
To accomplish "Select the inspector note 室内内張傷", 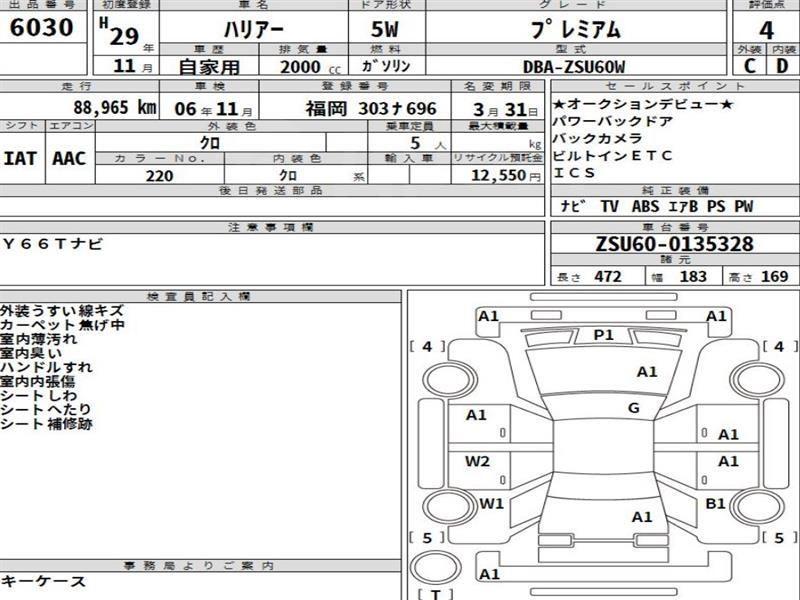I will 38,381.
